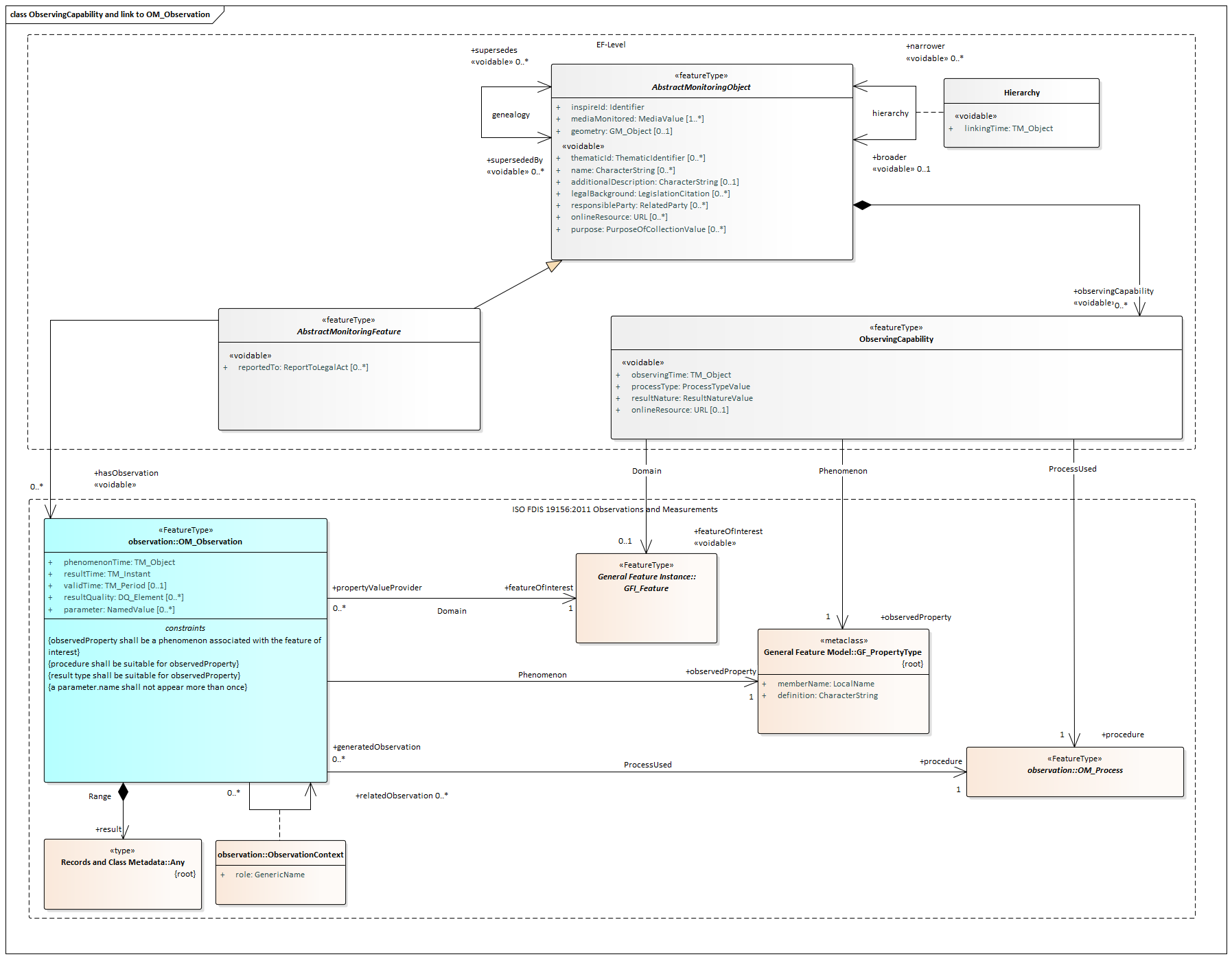This screenshot has height=959, width=1232.
Task: Click onlineResource: URL [0..*] attribute
Action: pyautogui.click(x=618, y=217)
